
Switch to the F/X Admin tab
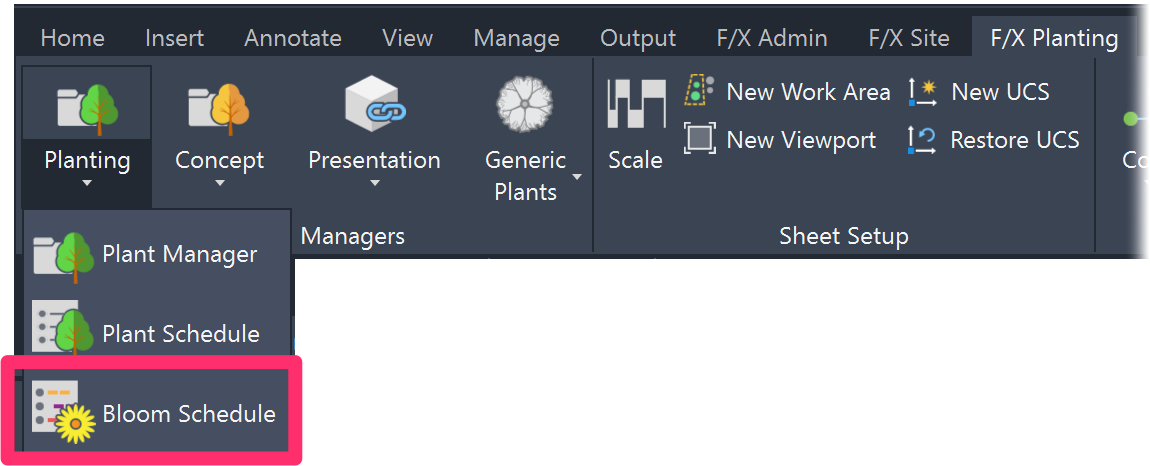[772, 37]
